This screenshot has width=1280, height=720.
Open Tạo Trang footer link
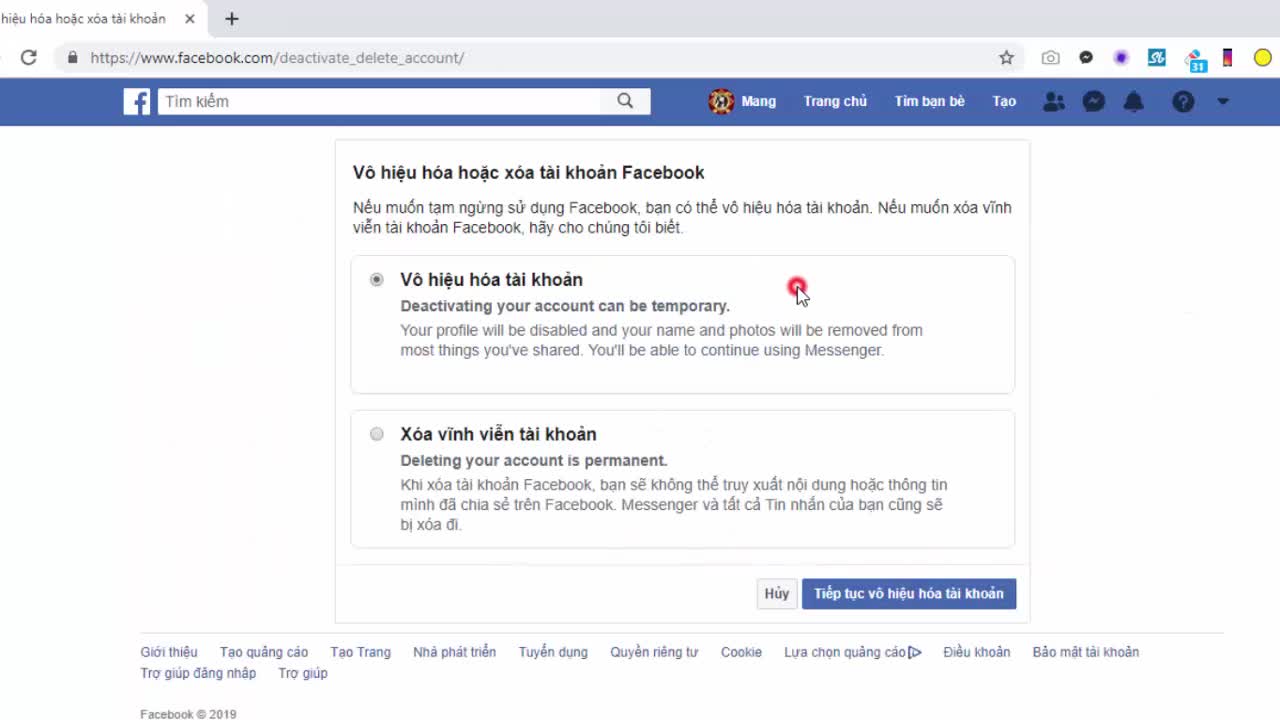(x=361, y=652)
